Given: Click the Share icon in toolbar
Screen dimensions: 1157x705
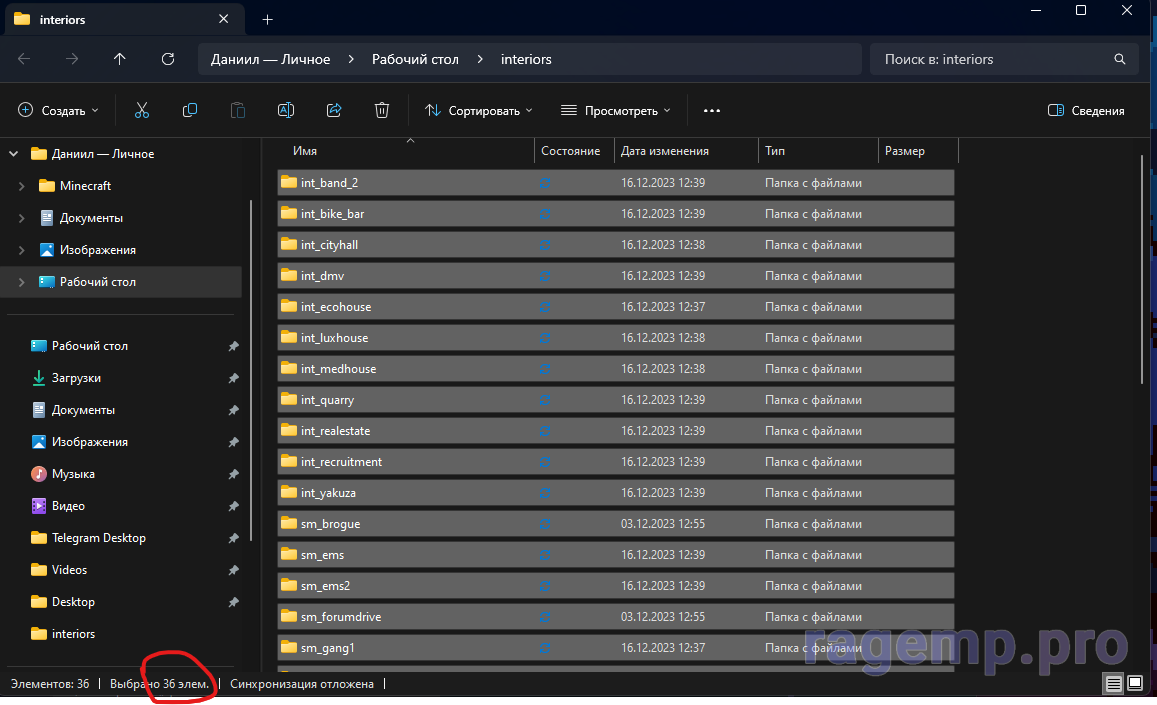Looking at the screenshot, I should (x=334, y=111).
